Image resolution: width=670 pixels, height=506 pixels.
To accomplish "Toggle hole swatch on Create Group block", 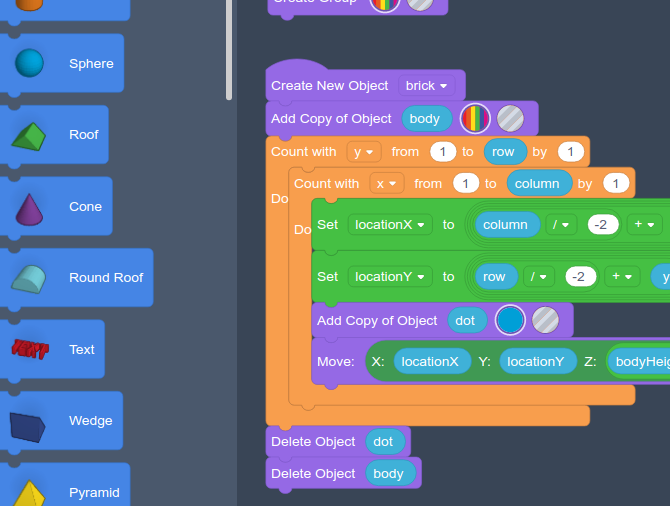I will pyautogui.click(x=420, y=3).
